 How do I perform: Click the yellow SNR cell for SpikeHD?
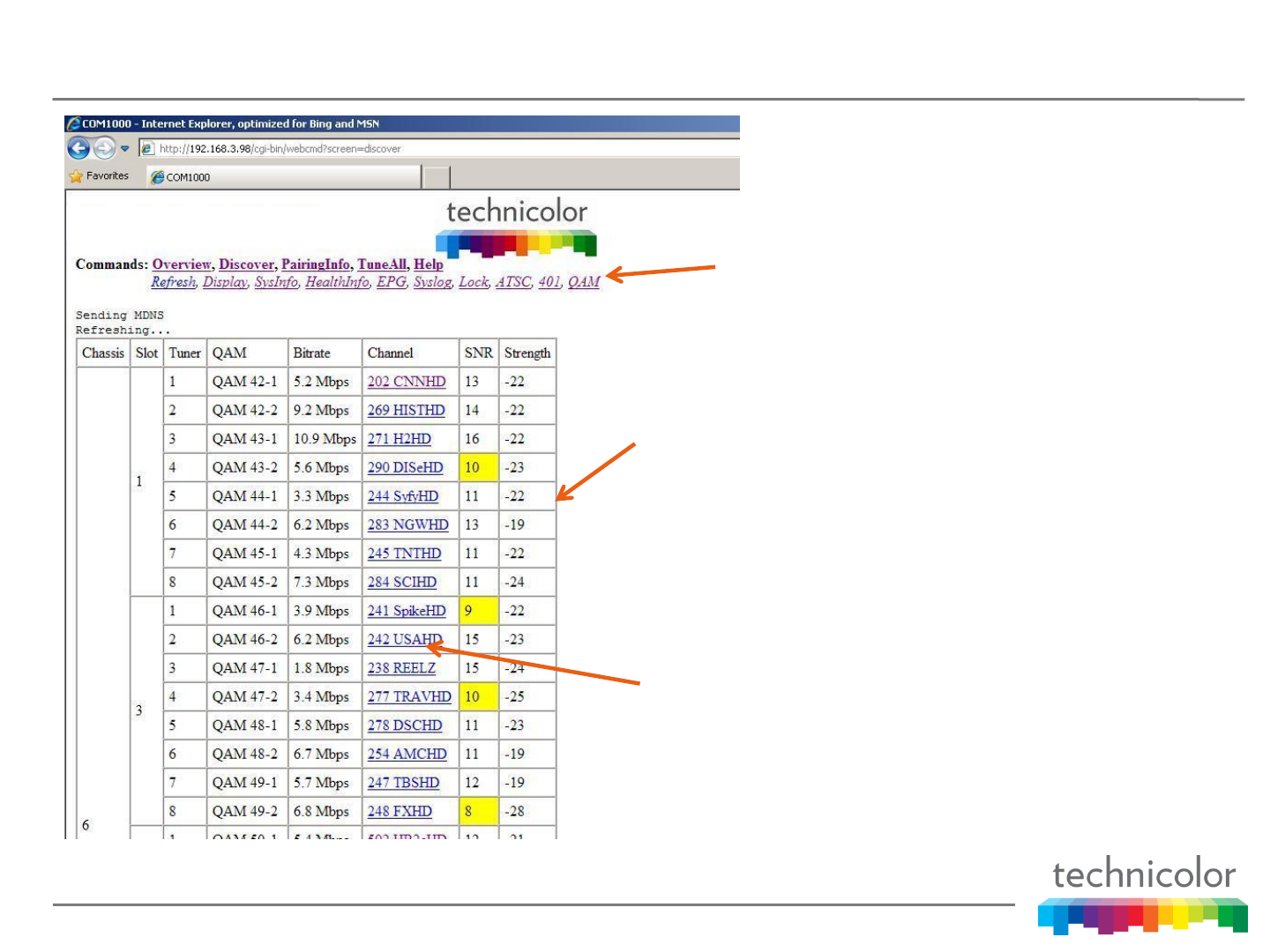pyautogui.click(x=479, y=611)
